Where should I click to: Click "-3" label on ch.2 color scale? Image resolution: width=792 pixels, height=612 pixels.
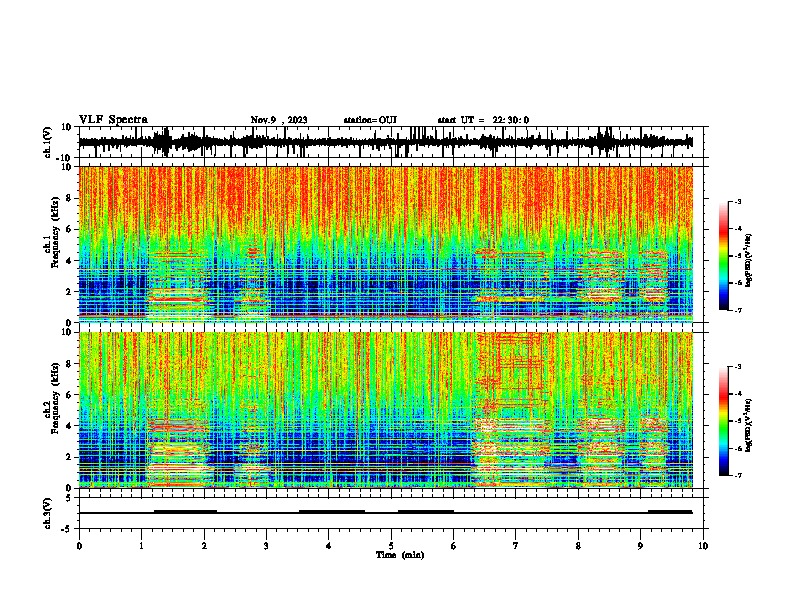[737, 367]
